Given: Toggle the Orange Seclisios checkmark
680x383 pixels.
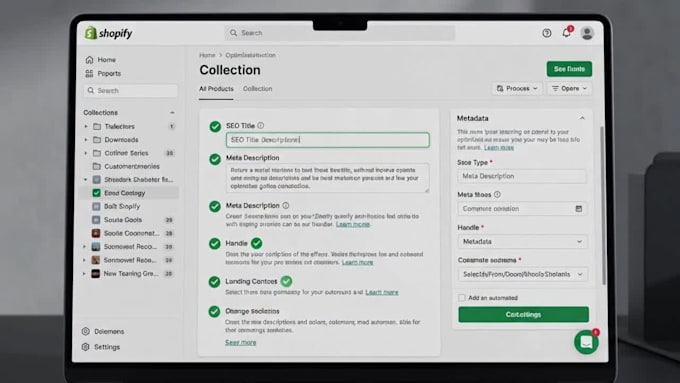Looking at the screenshot, I should [x=214, y=311].
